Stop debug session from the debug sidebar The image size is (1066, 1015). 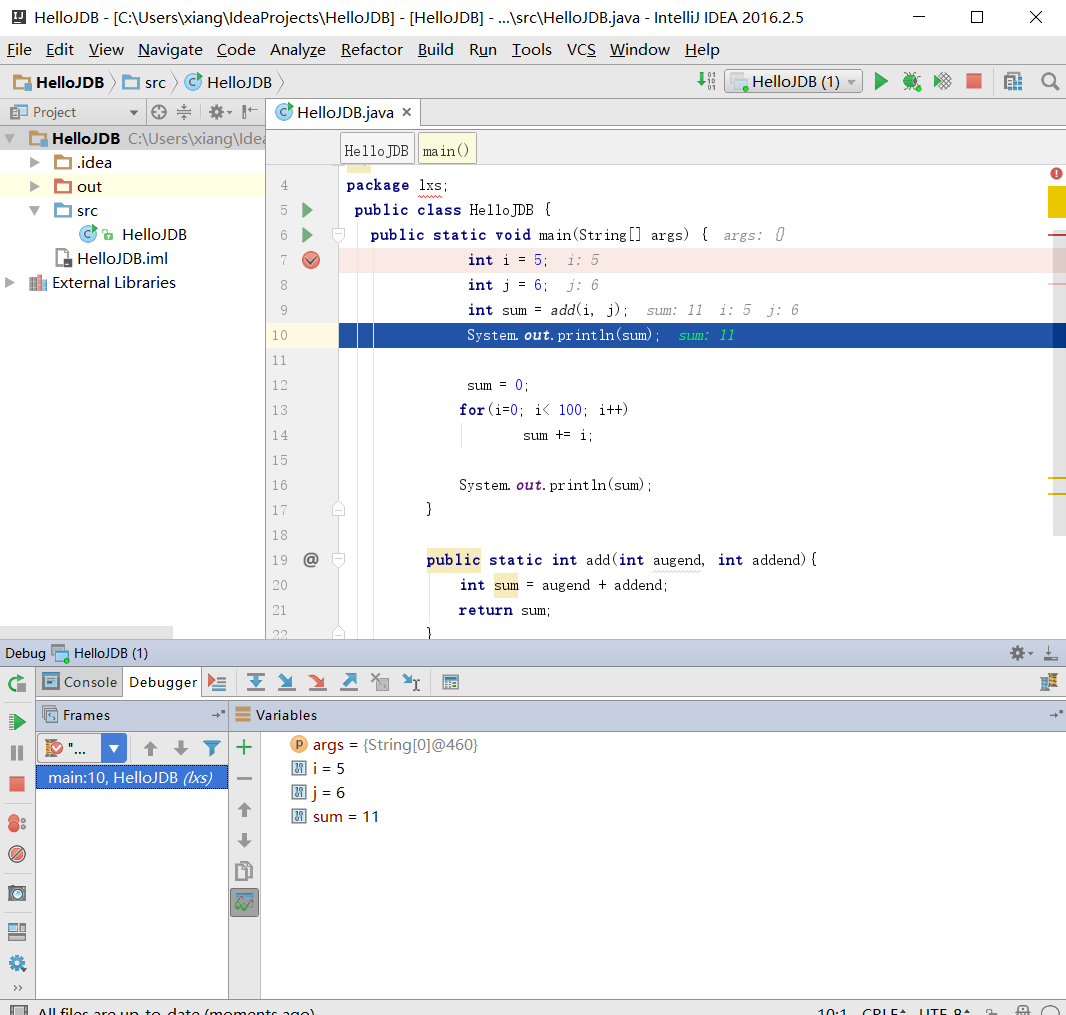pyautogui.click(x=17, y=784)
